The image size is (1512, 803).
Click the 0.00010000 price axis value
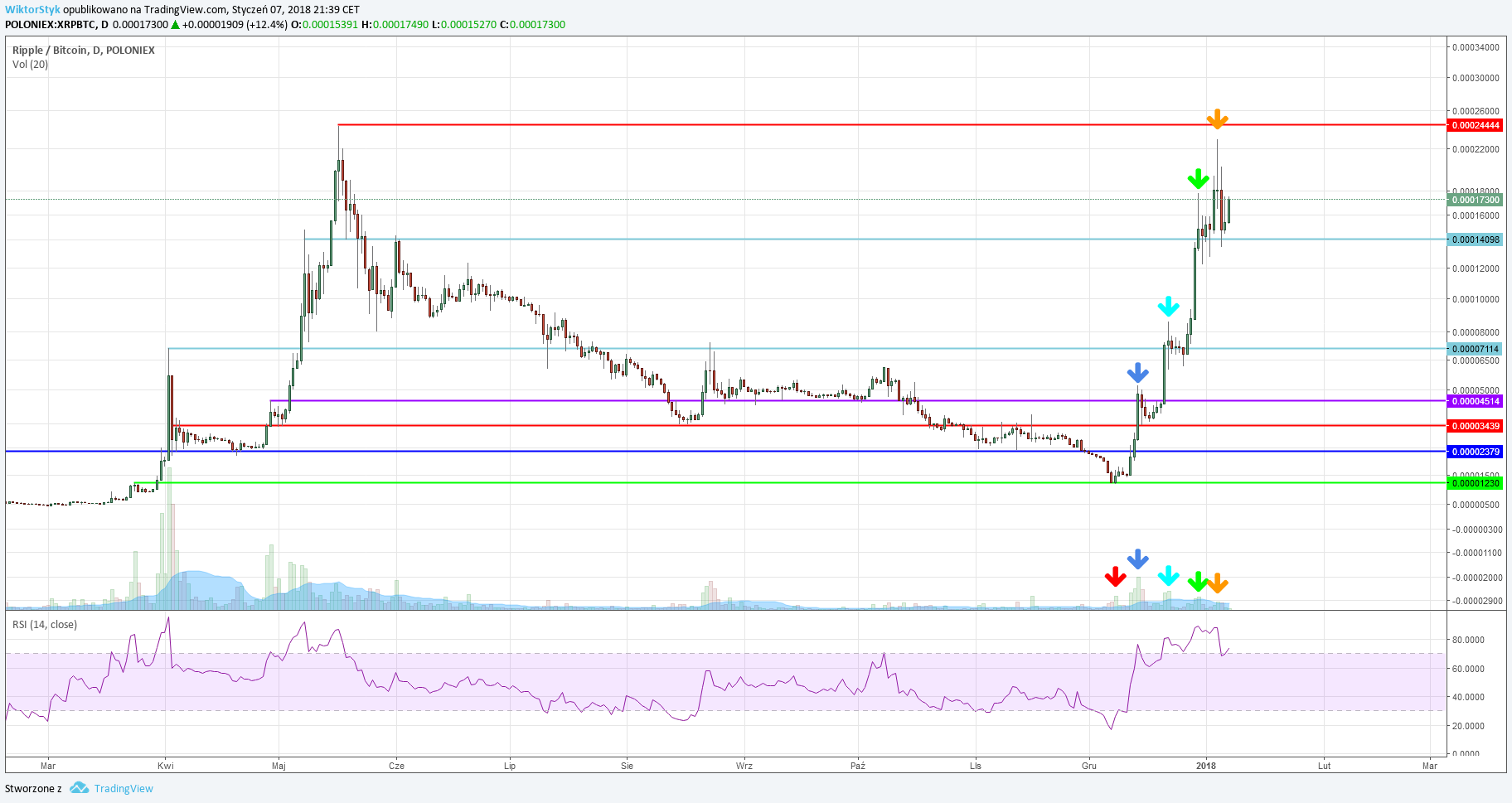[1476, 299]
